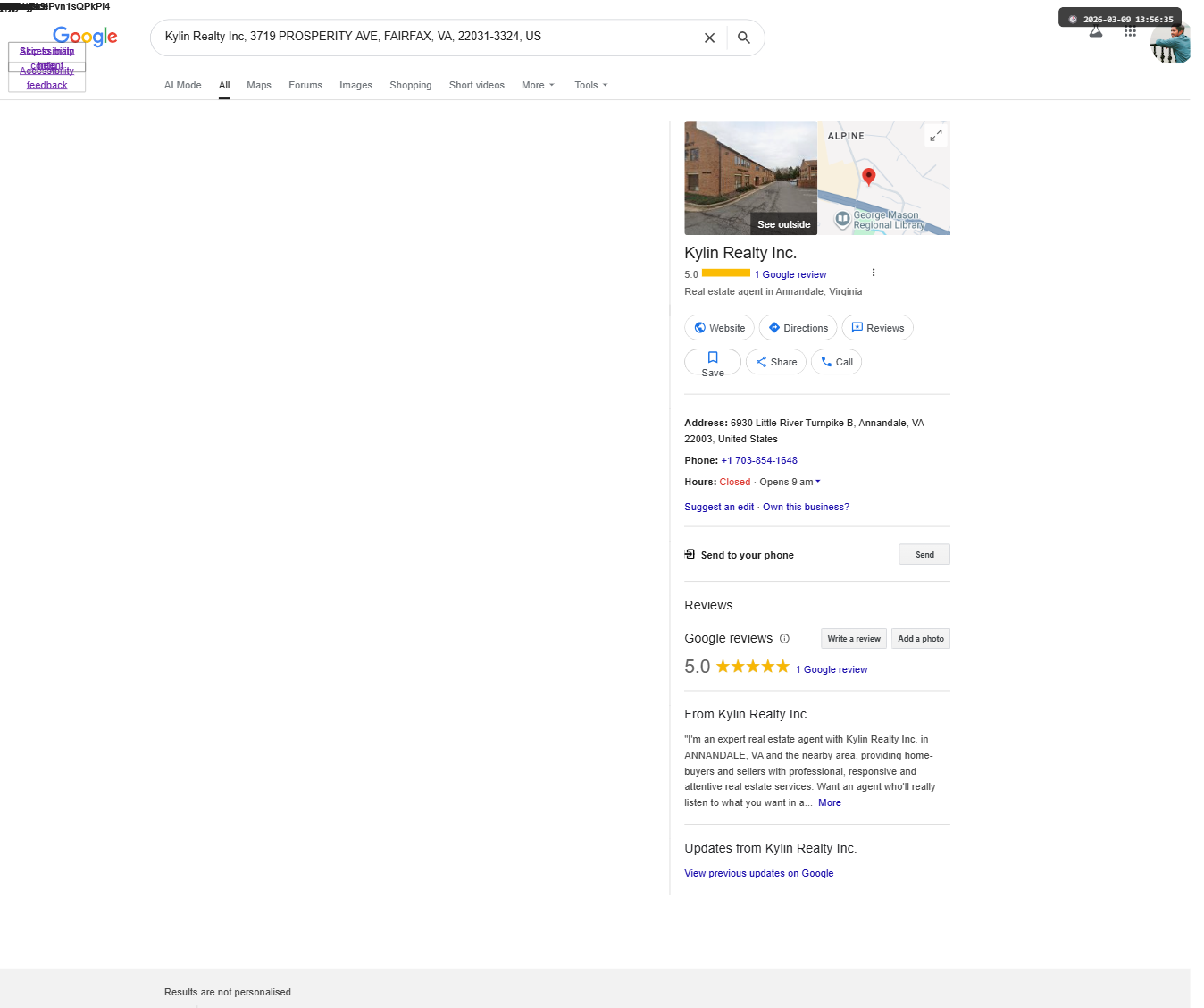The width and height of the screenshot is (1204, 1008).
Task: Click the Send button
Action: [x=924, y=554]
